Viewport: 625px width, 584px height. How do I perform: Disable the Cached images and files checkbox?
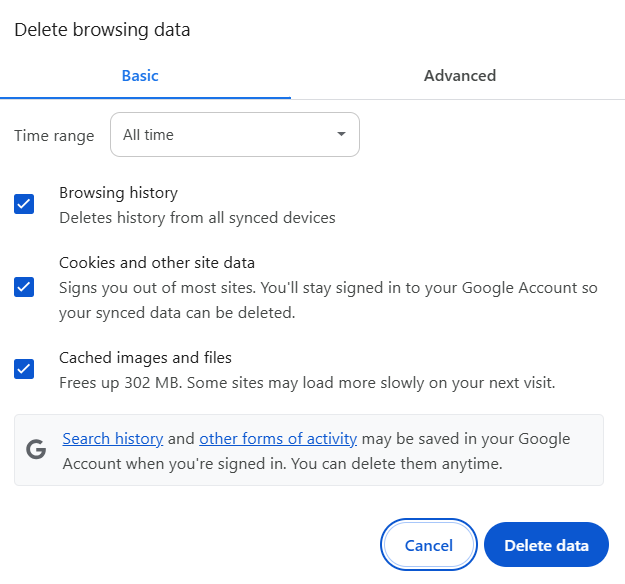pyautogui.click(x=24, y=369)
